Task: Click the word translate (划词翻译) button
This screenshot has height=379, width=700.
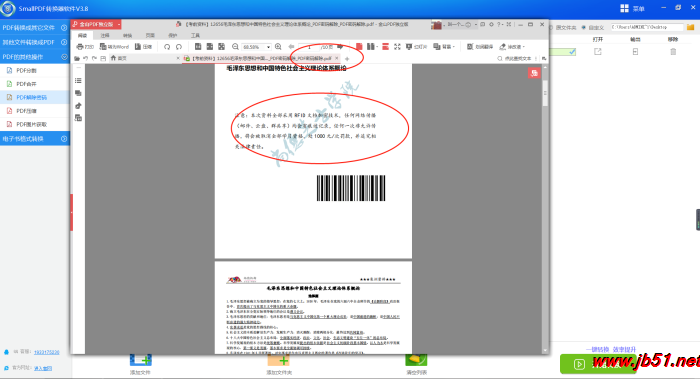Action: (x=480, y=46)
